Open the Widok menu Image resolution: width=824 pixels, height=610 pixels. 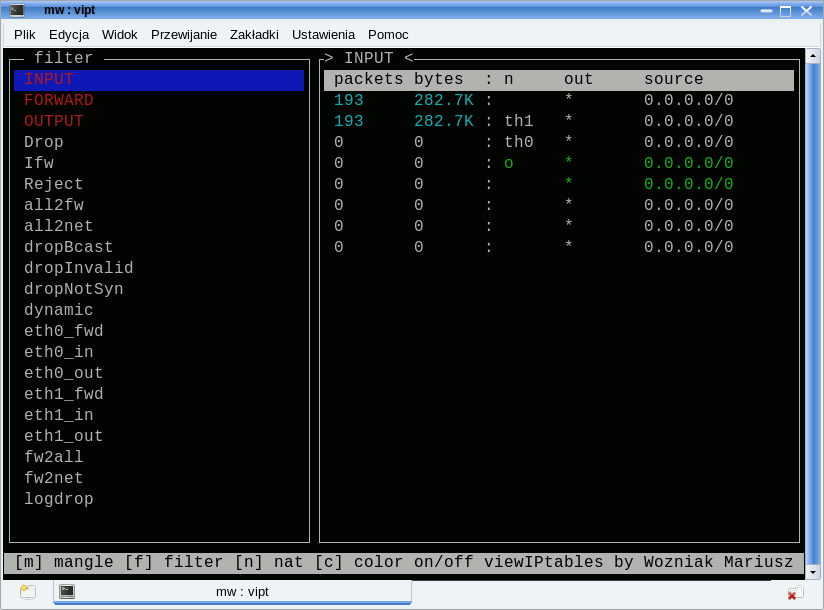pyautogui.click(x=120, y=34)
